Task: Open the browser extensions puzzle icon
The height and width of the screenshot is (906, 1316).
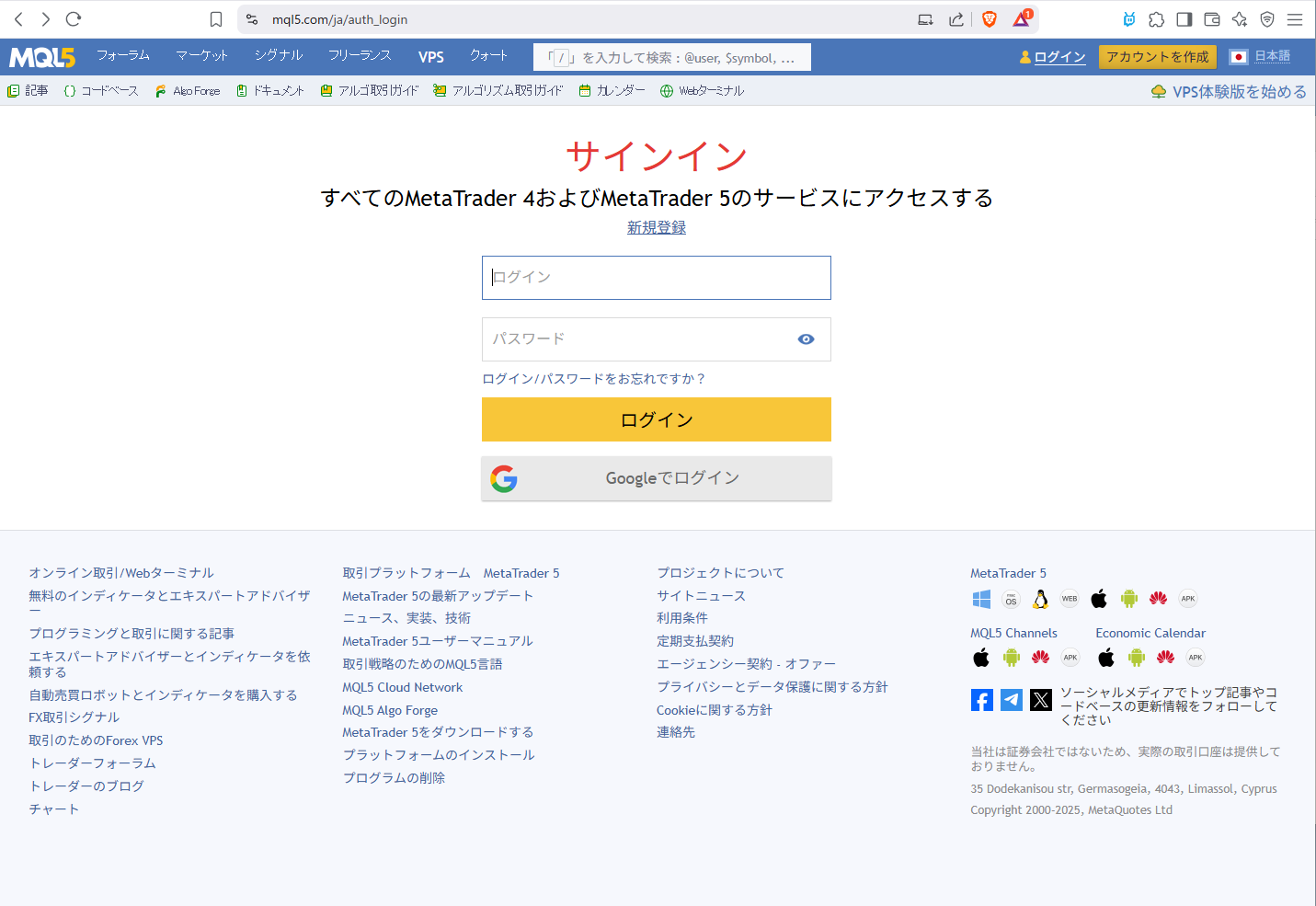Action: 1157,19
